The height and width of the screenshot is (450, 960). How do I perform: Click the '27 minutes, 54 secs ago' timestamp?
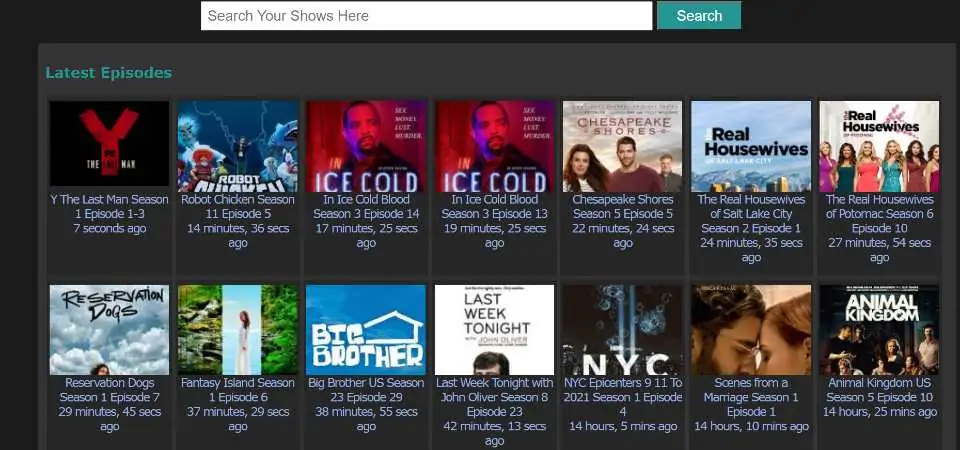tap(879, 250)
